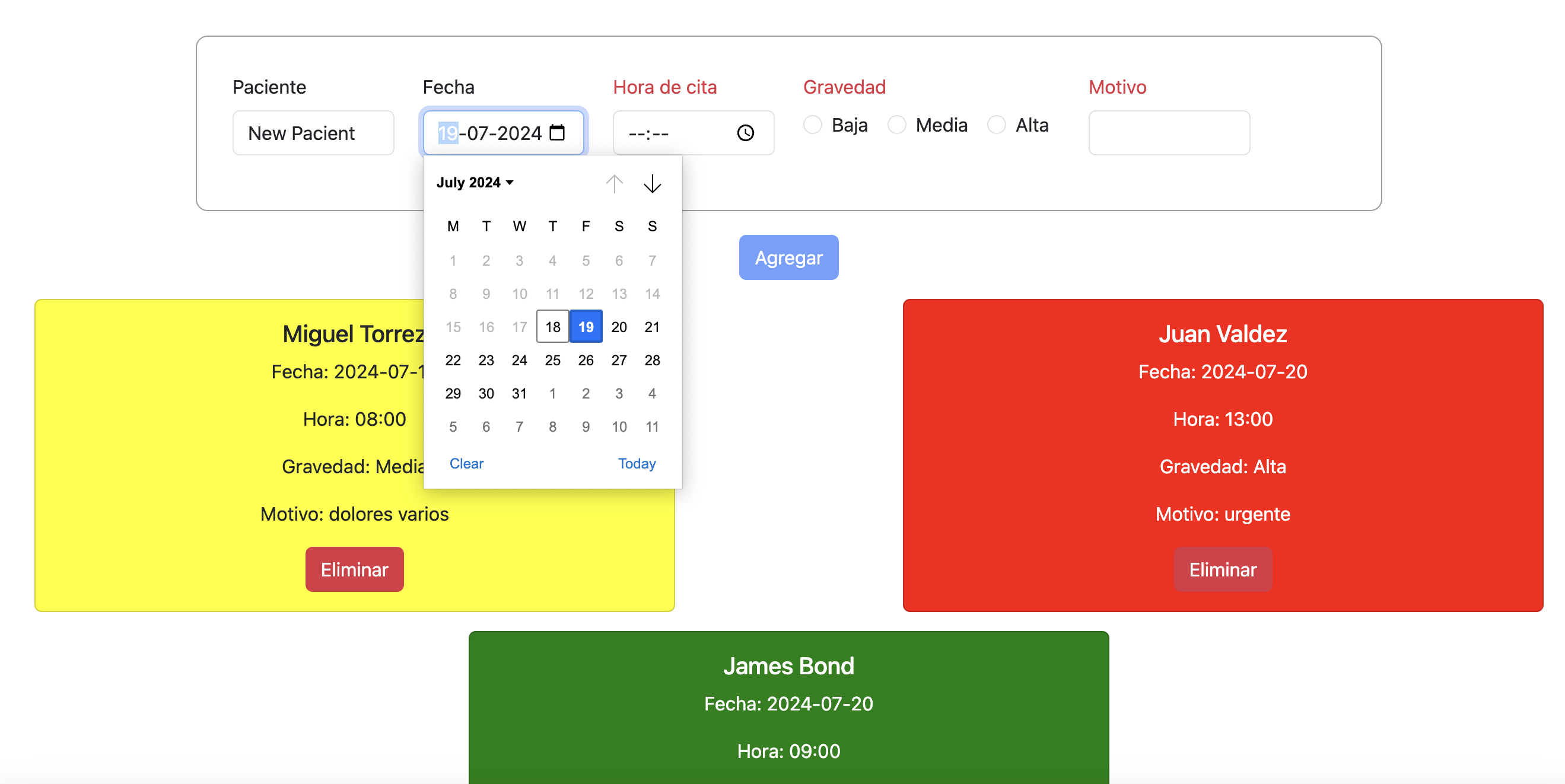Focus the Motivo input field

tap(1169, 133)
